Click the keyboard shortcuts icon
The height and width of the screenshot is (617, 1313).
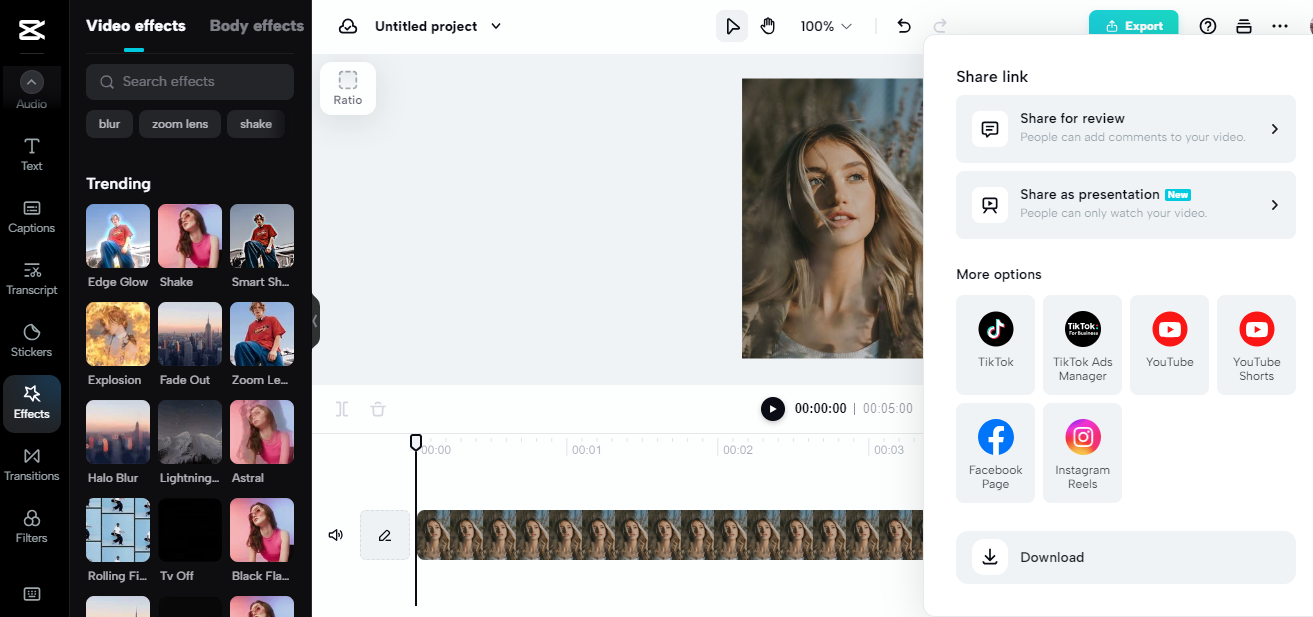[x=32, y=594]
